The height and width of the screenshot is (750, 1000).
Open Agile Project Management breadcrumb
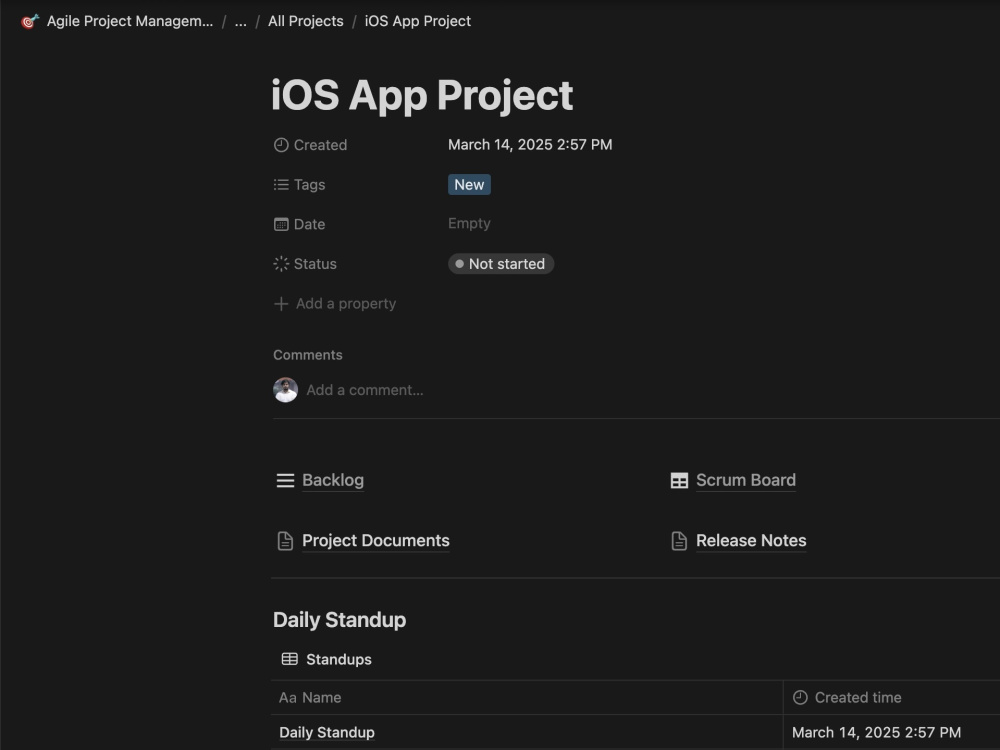pos(129,21)
